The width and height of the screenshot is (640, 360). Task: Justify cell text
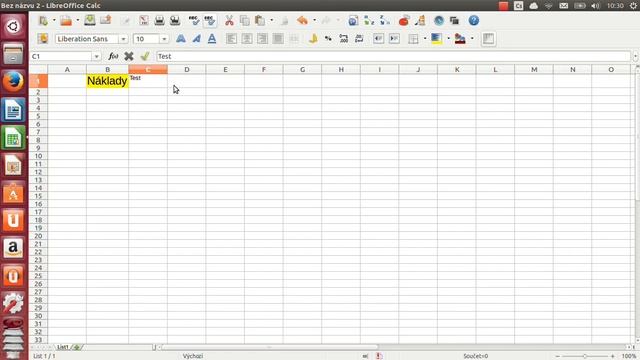click(x=278, y=39)
